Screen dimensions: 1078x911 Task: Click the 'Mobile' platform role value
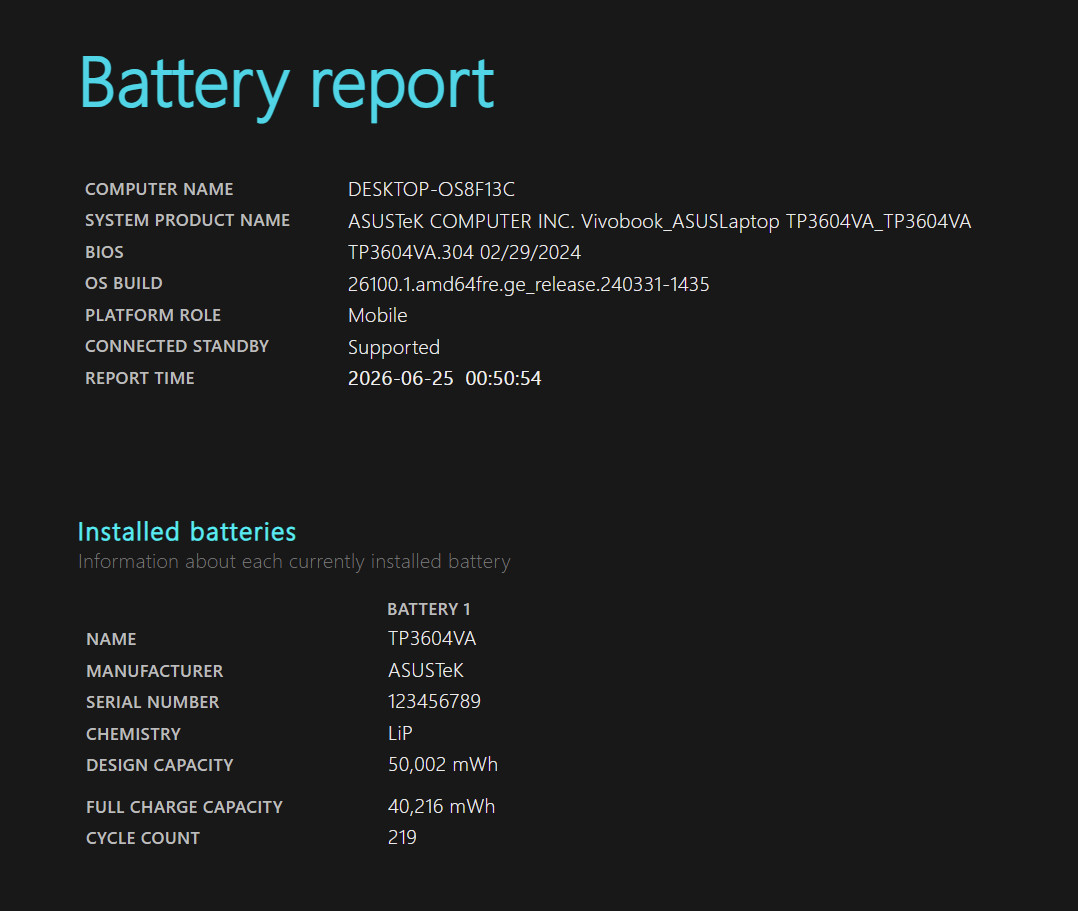coord(377,315)
